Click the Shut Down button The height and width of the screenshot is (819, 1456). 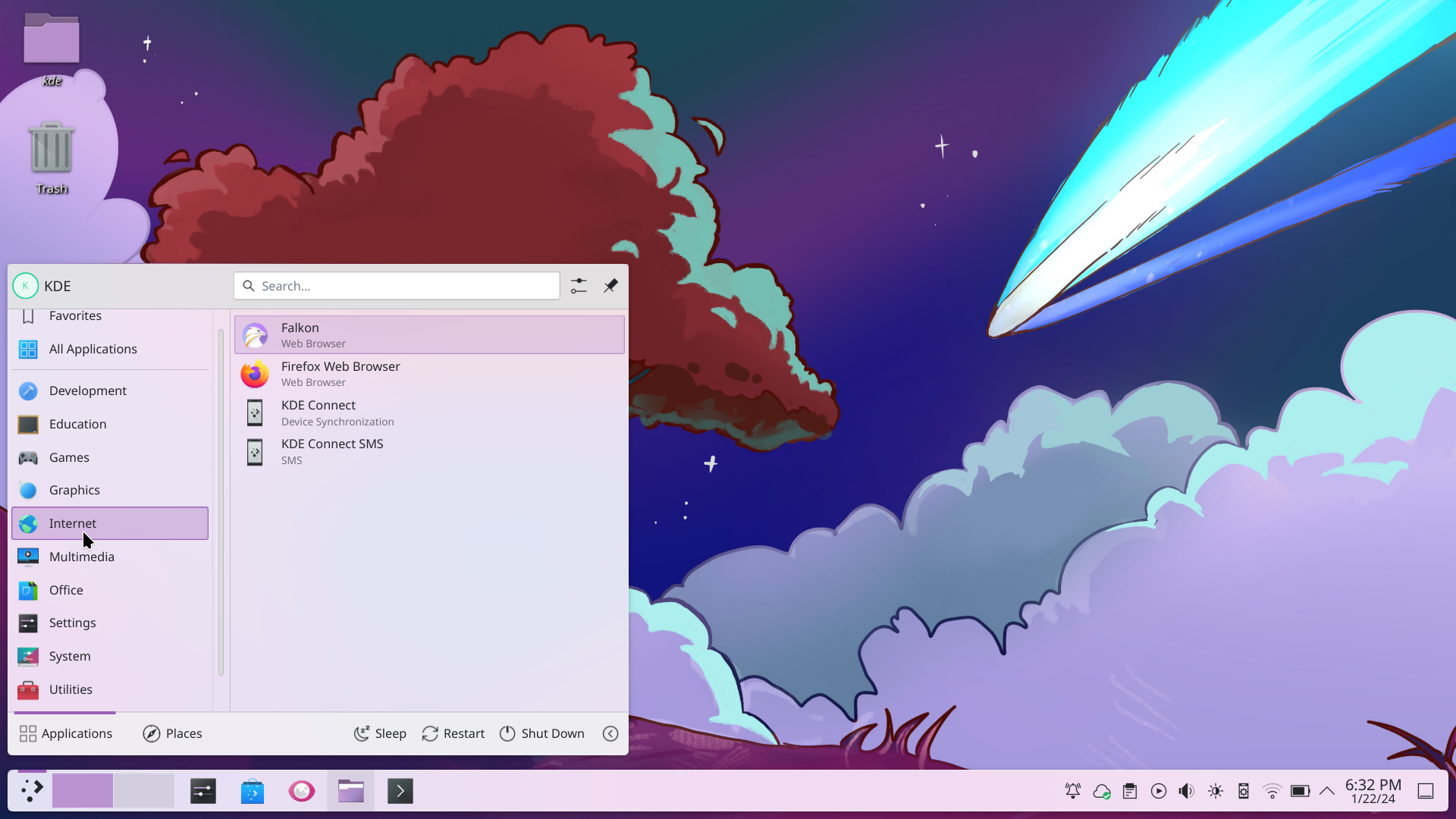[542, 733]
